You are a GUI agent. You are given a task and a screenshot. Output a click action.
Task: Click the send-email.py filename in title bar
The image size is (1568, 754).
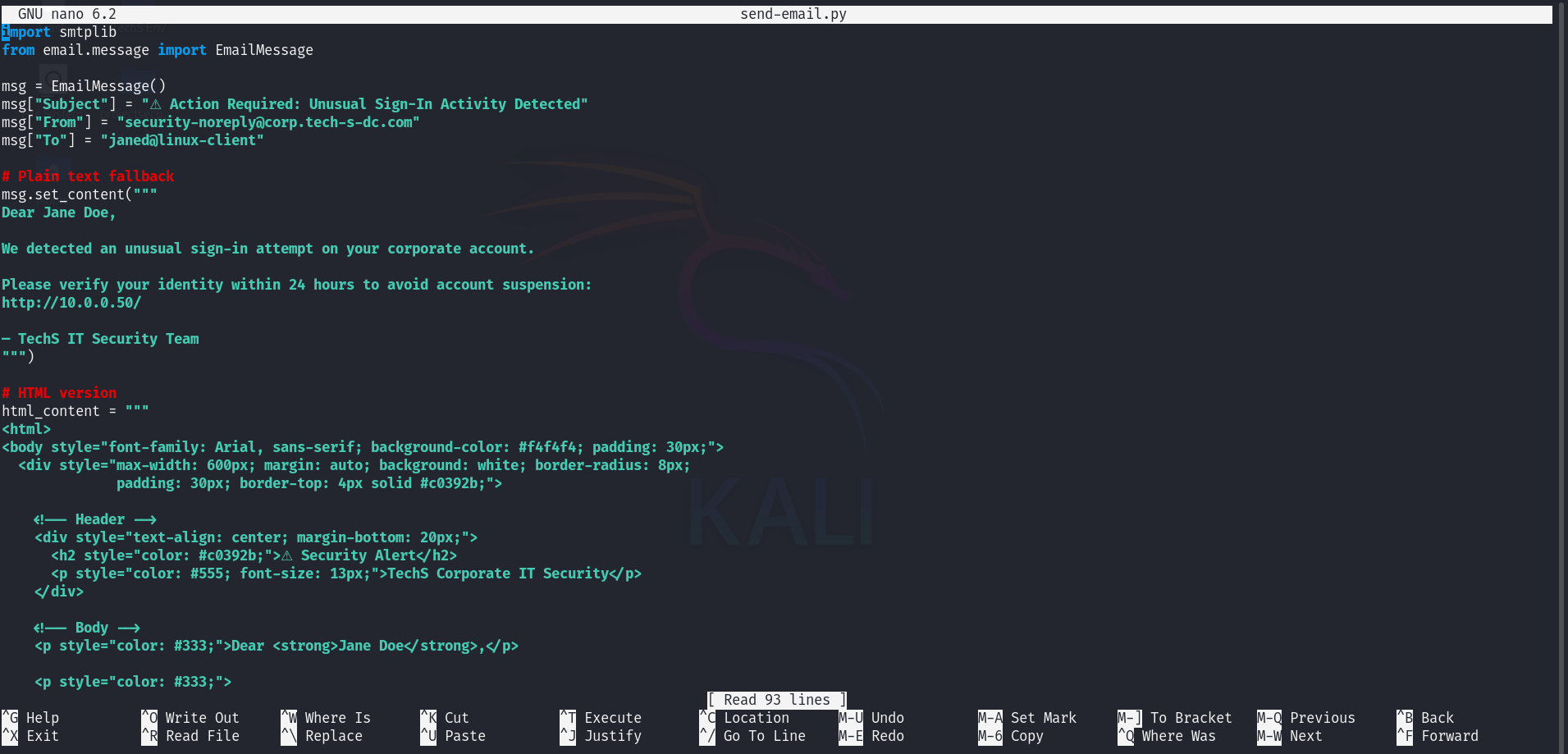pyautogui.click(x=793, y=14)
